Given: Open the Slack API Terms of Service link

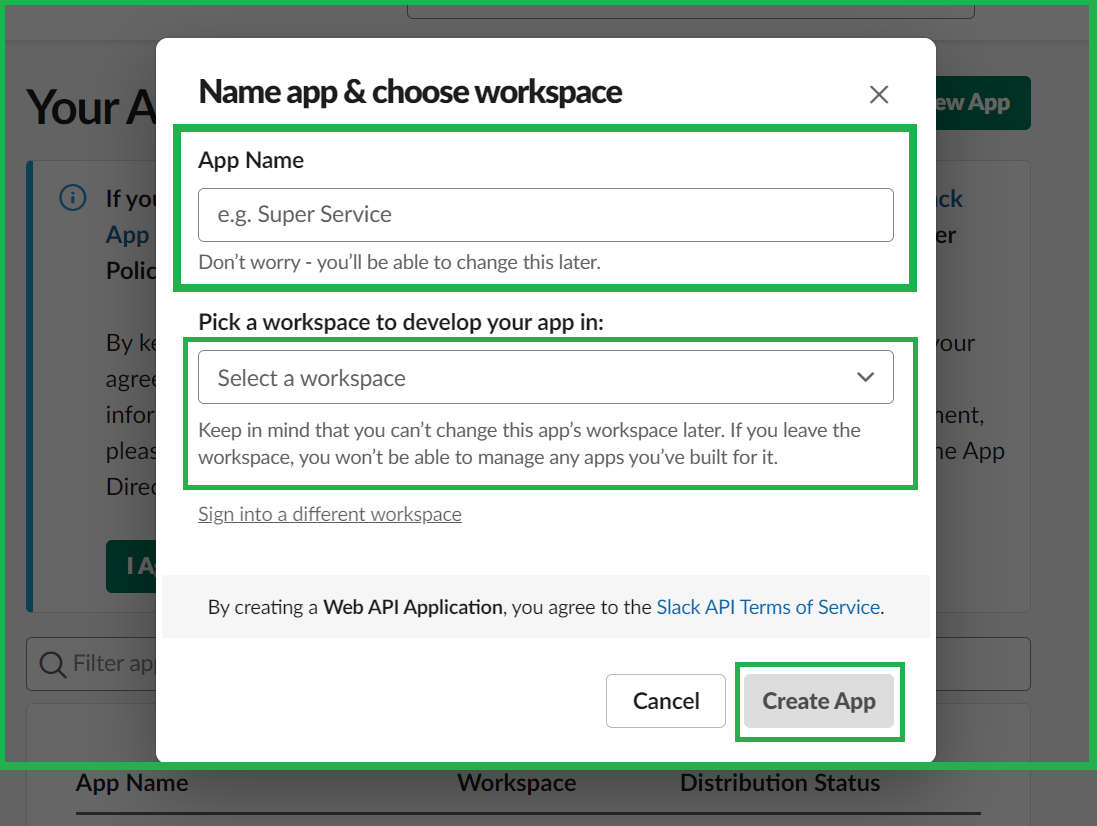Looking at the screenshot, I should point(768,607).
